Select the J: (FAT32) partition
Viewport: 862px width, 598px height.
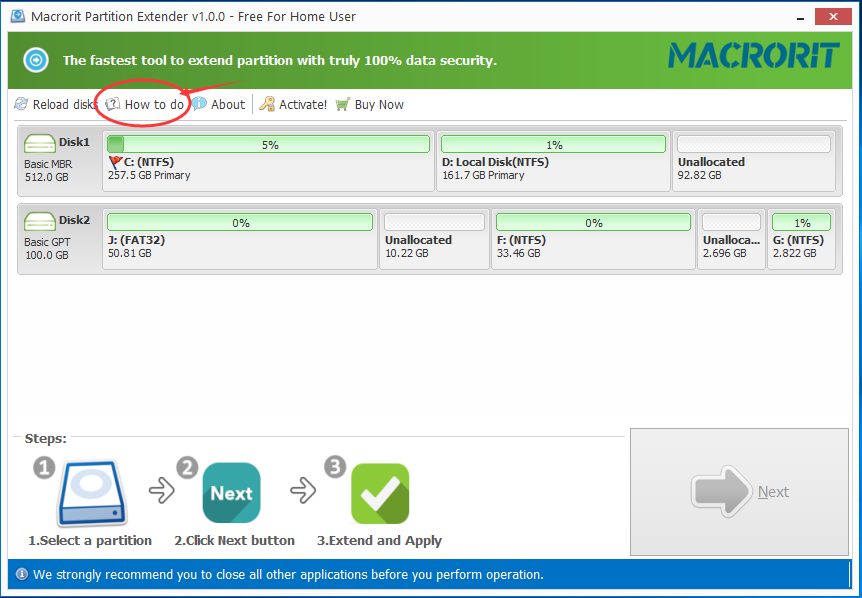tap(240, 238)
